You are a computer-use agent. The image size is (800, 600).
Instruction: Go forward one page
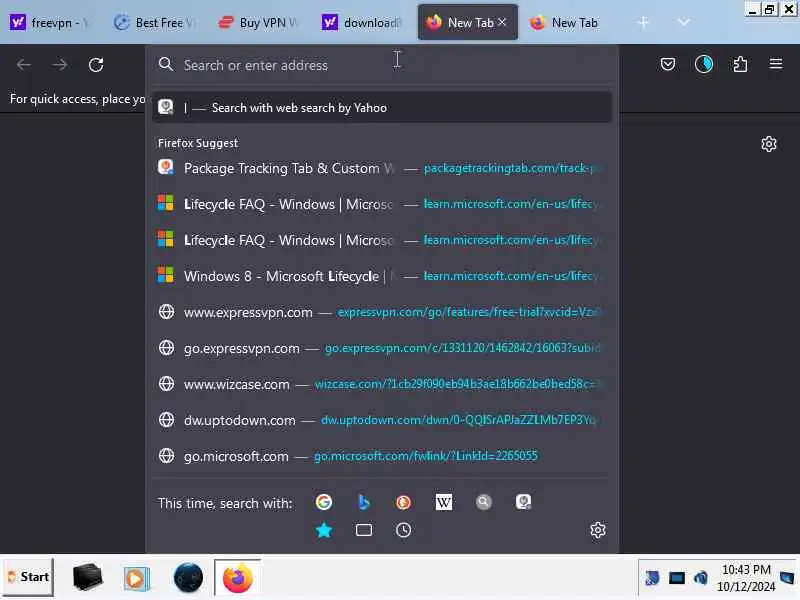tap(60, 65)
